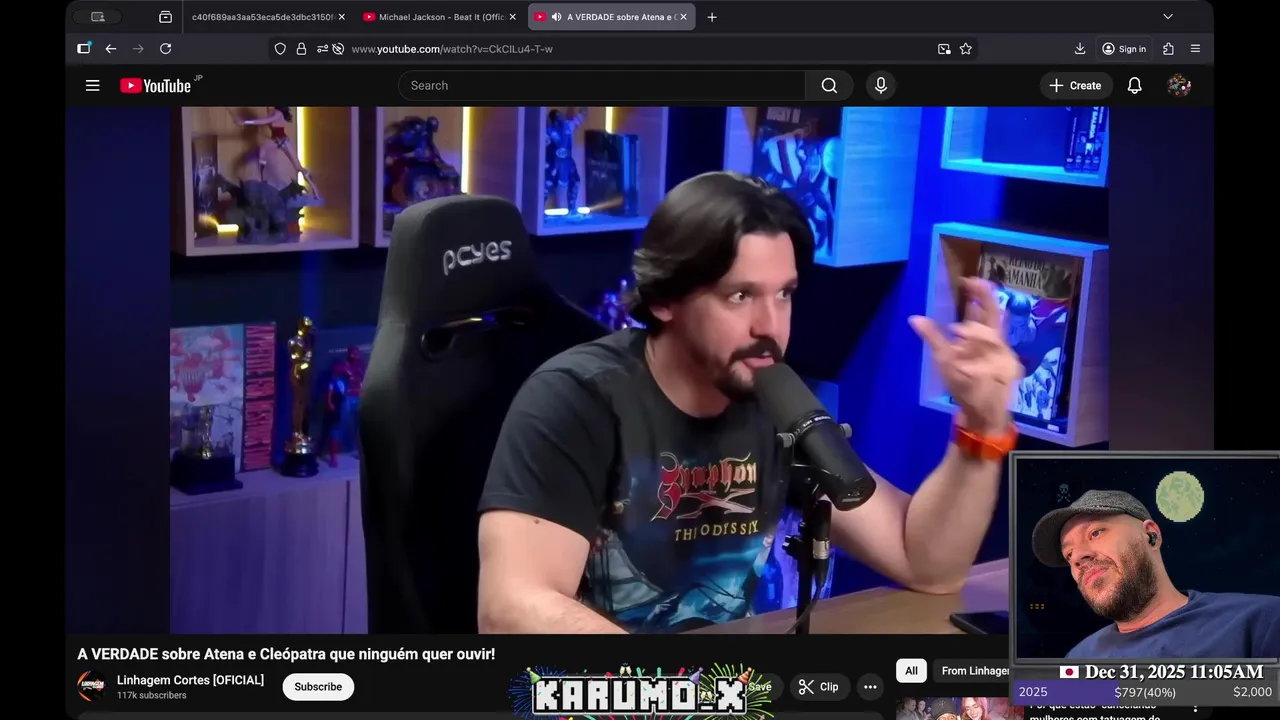Open the Create button
Screen dimensions: 1280x720
[1075, 86]
